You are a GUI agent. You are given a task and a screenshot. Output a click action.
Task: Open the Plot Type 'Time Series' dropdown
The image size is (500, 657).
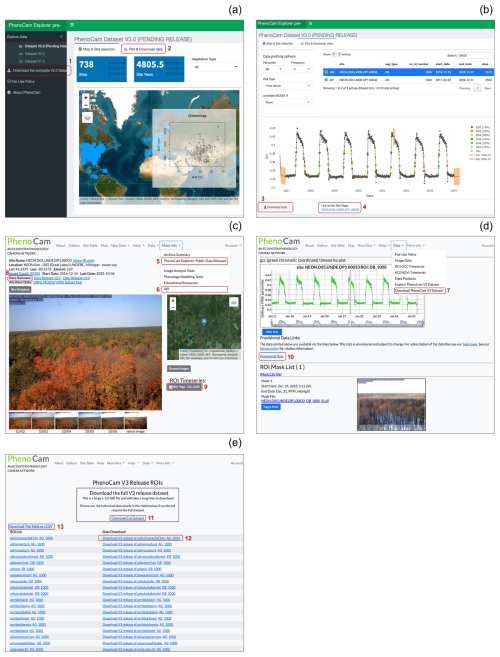click(288, 85)
